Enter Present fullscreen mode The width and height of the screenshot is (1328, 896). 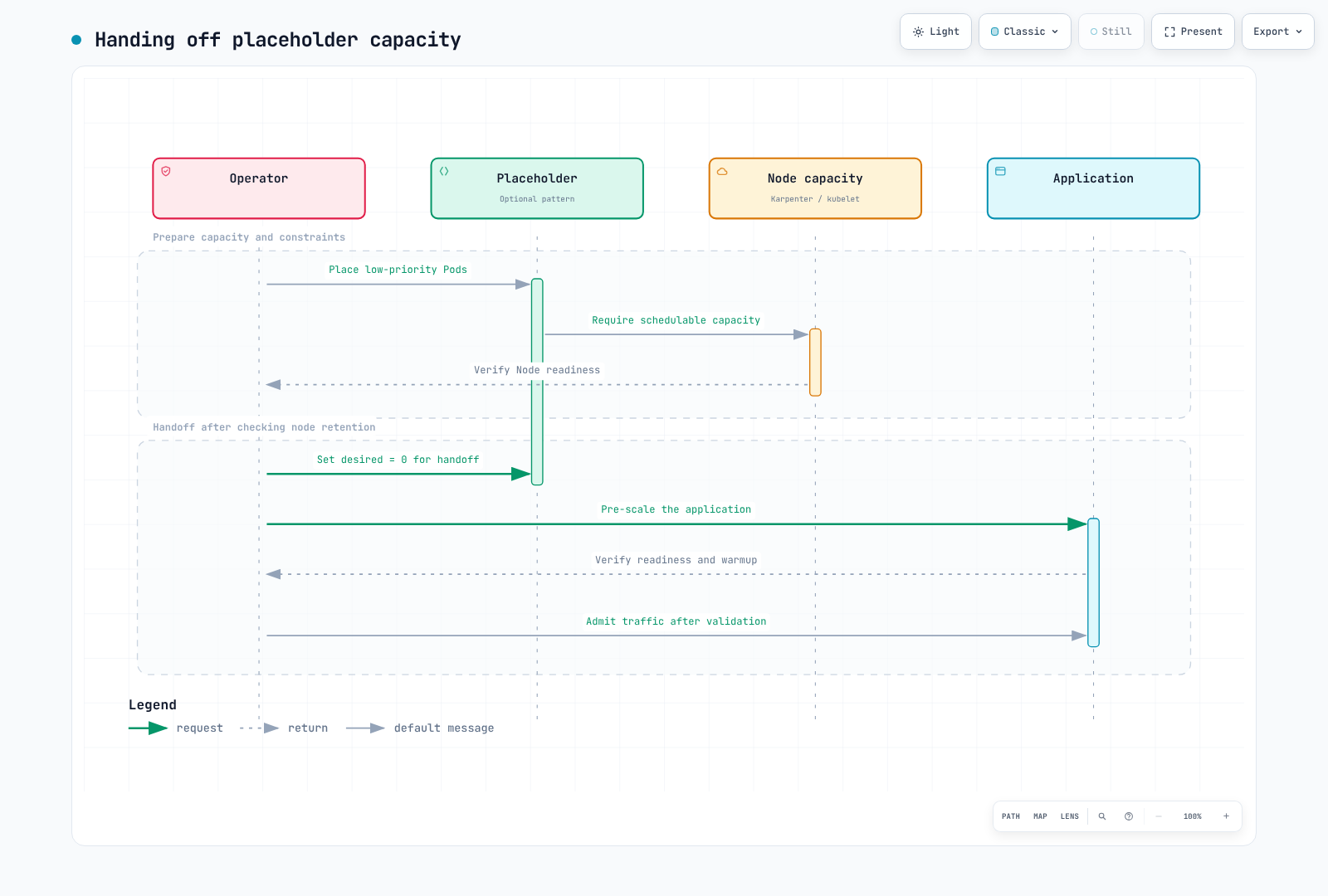[x=1193, y=32]
